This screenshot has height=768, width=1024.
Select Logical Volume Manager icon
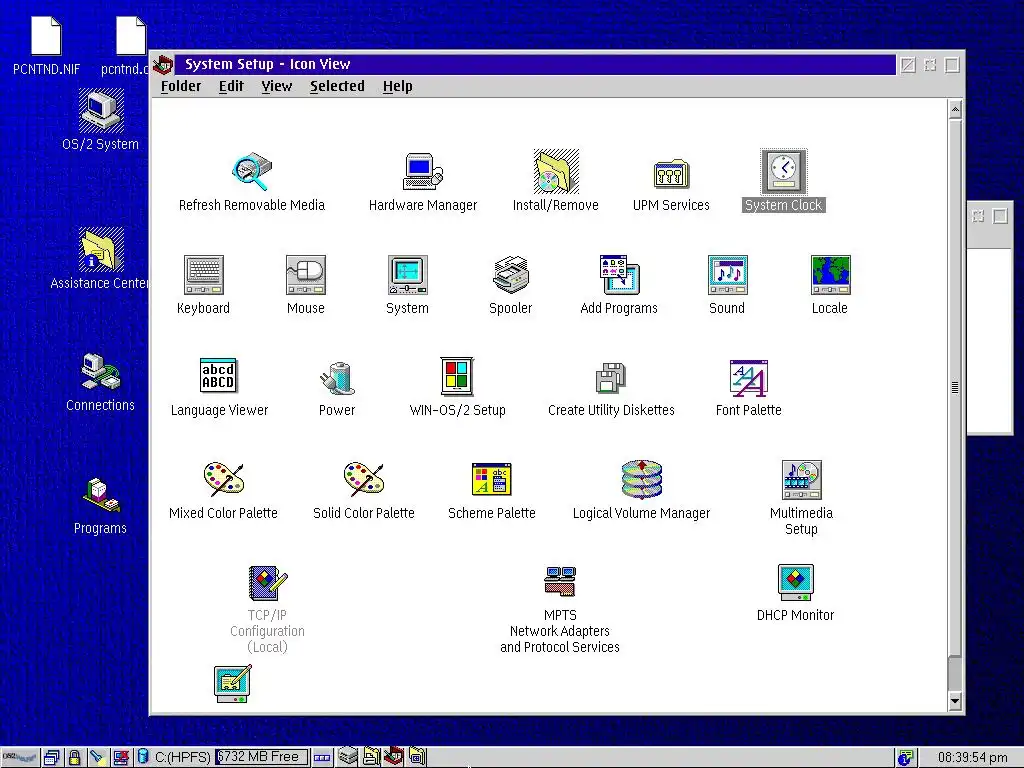click(x=641, y=479)
